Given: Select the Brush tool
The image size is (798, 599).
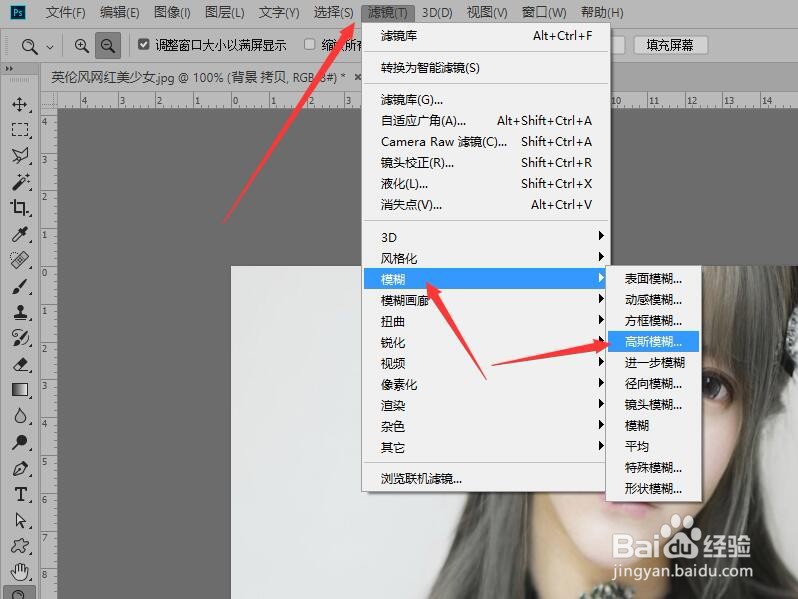Looking at the screenshot, I should (20, 286).
